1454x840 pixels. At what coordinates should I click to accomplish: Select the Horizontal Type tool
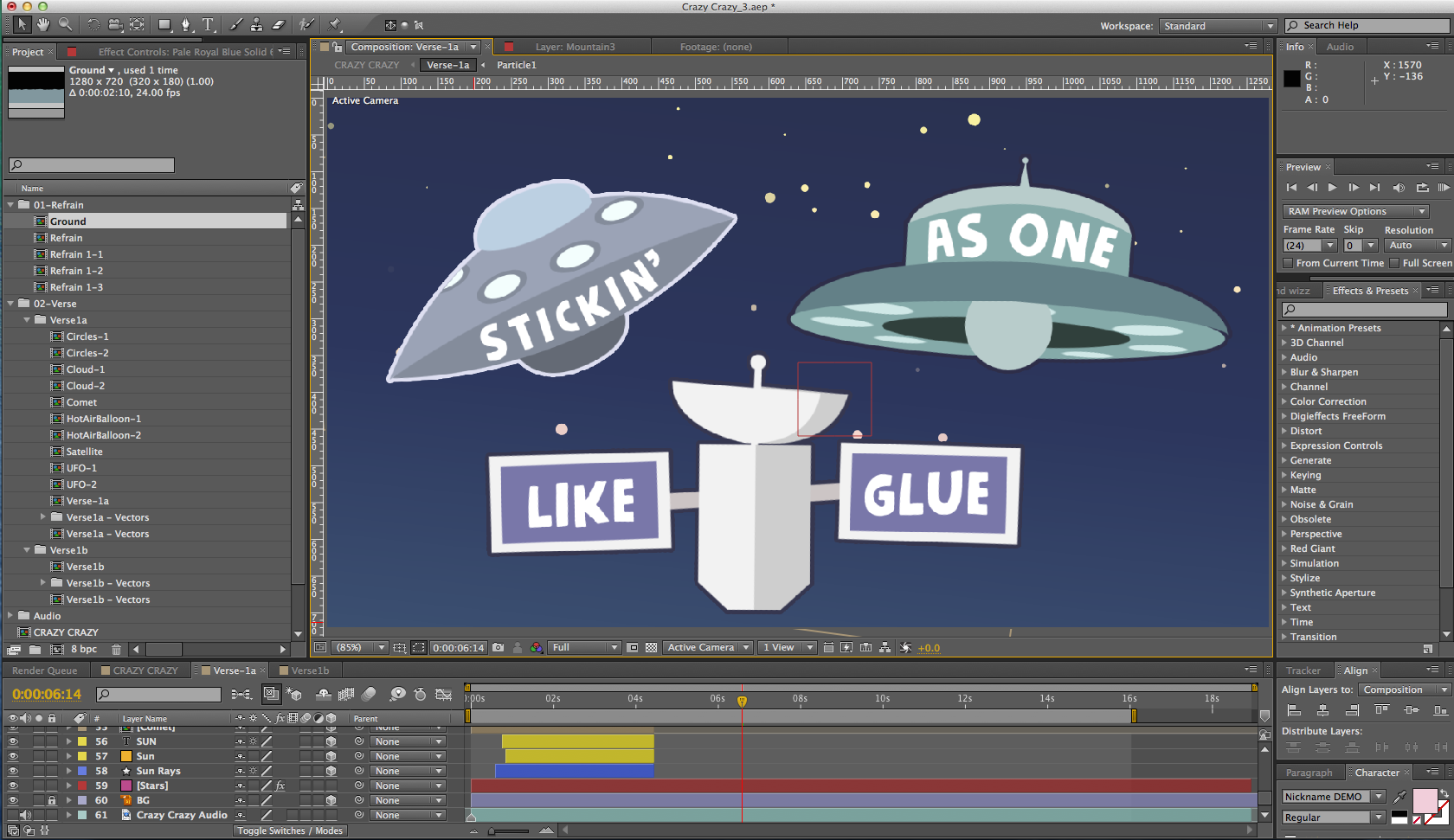pos(209,25)
